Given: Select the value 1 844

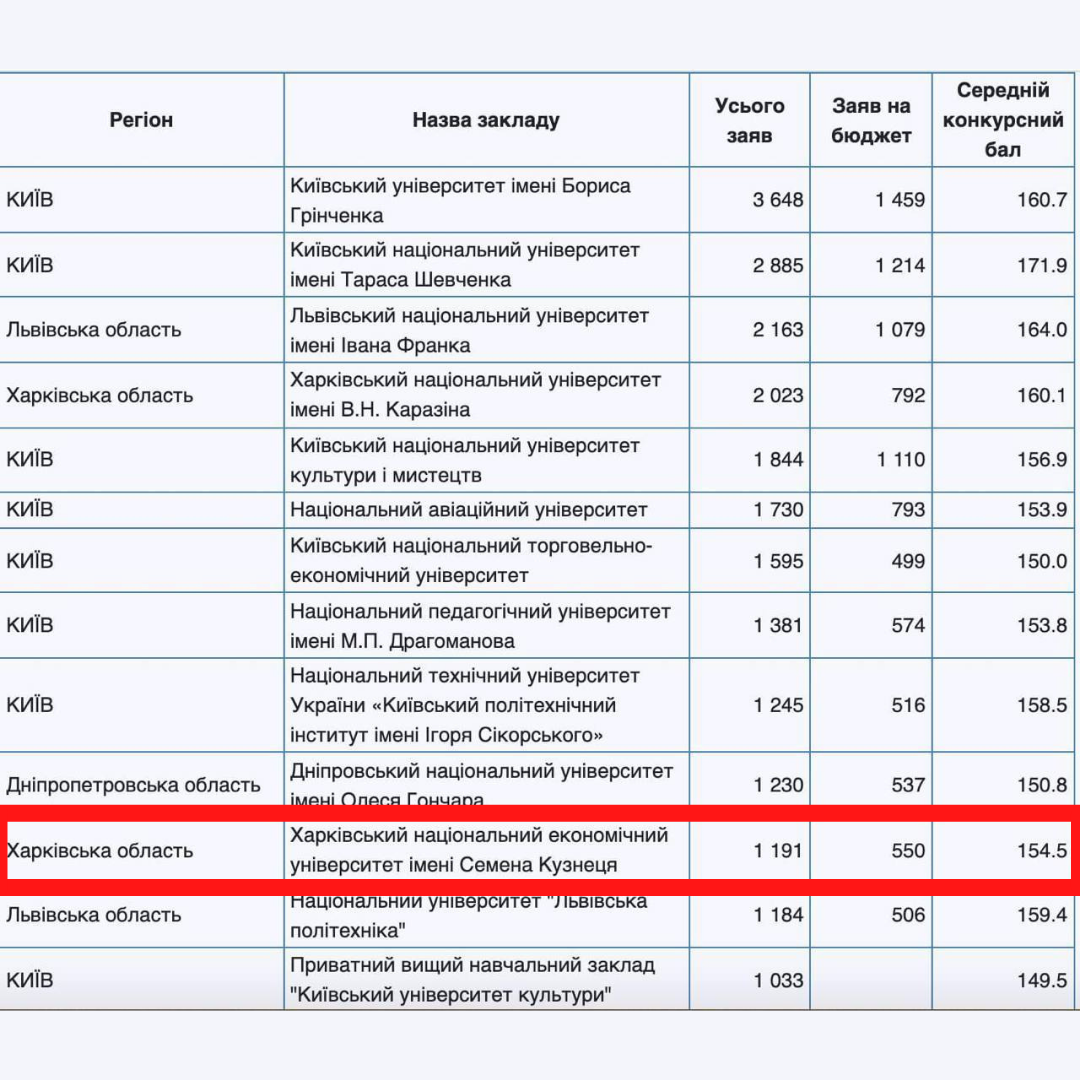Looking at the screenshot, I should click(778, 459).
